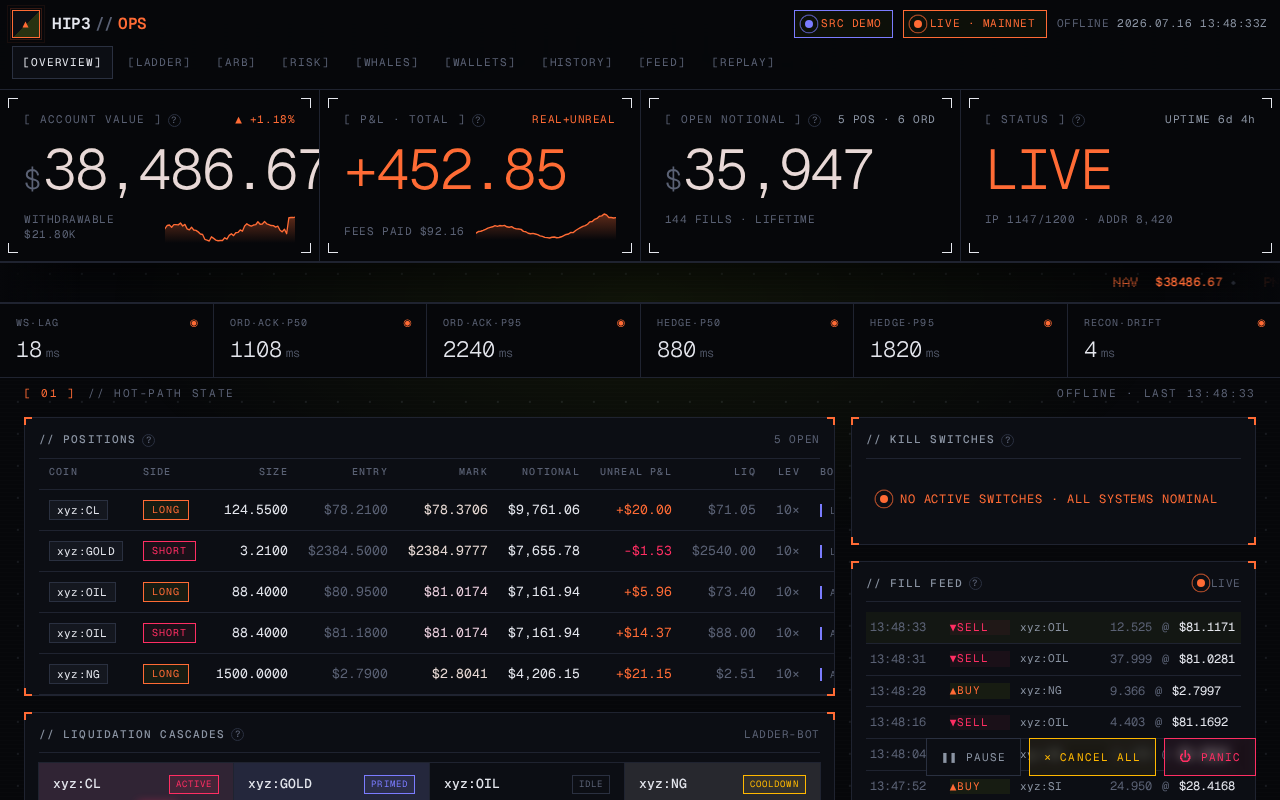Select xyz:OIL cascade card marked IDLE
The width and height of the screenshot is (1280, 800).
[x=527, y=783]
